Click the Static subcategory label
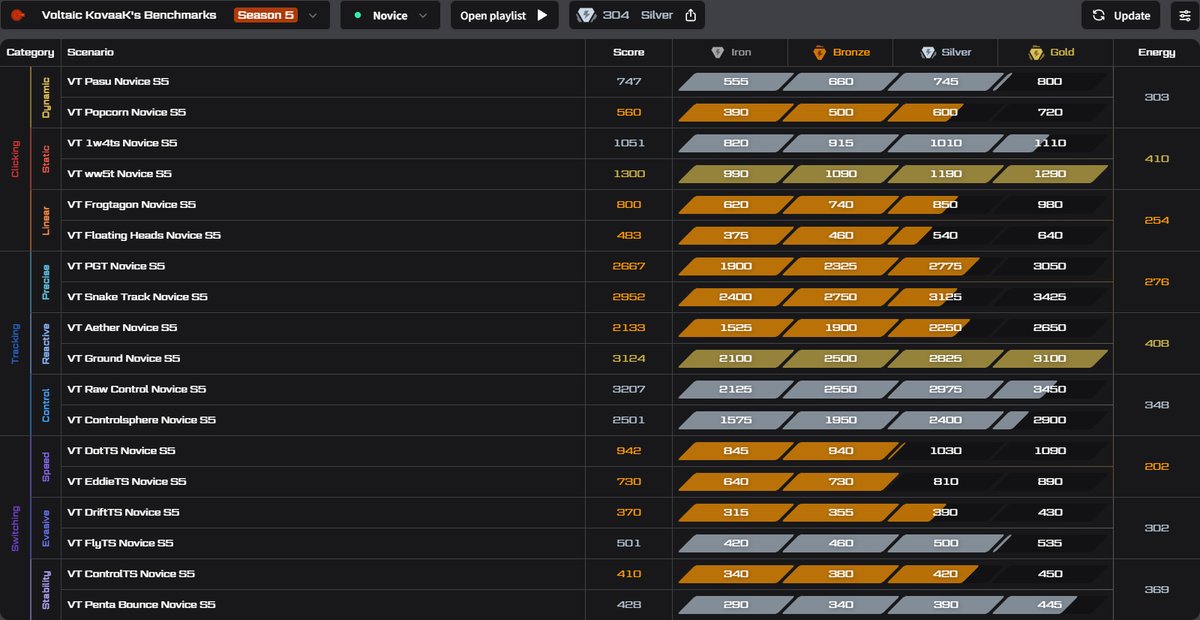Image resolution: width=1200 pixels, height=620 pixels. click(46, 159)
